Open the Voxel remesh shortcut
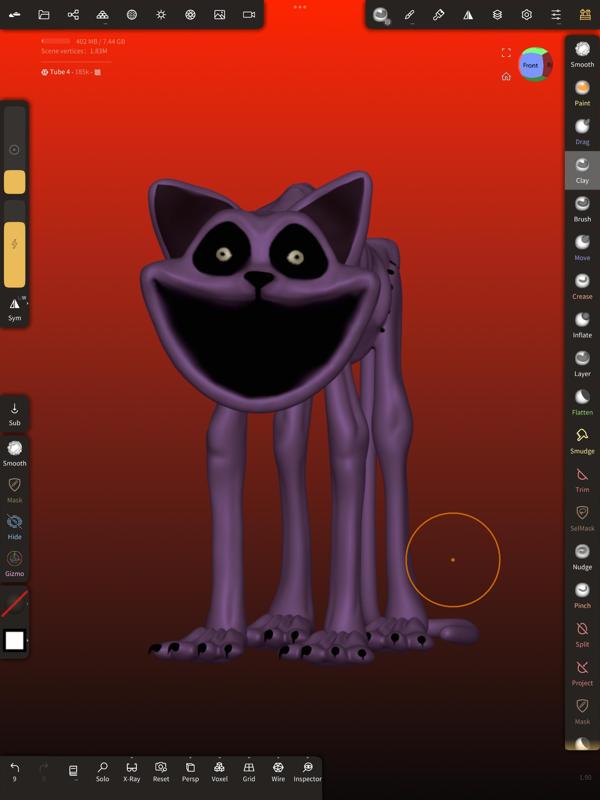This screenshot has width=600, height=800. click(219, 772)
